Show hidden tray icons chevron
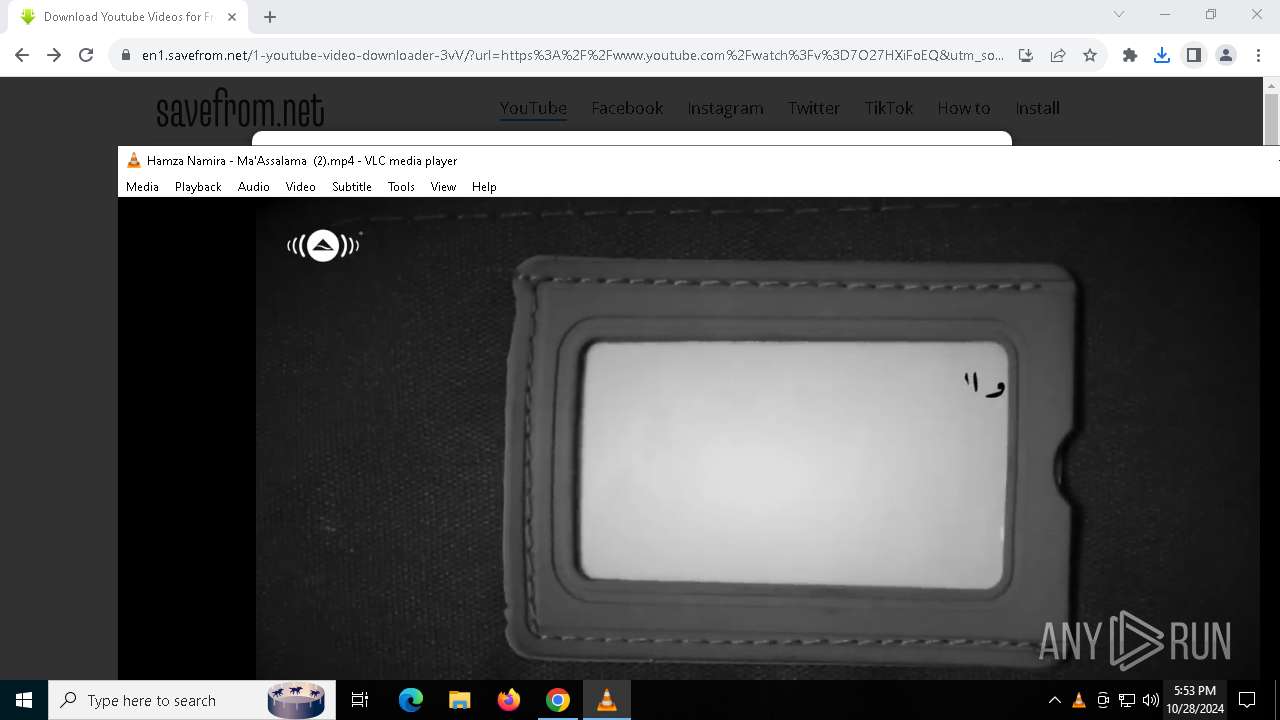The image size is (1280, 720). (1054, 700)
